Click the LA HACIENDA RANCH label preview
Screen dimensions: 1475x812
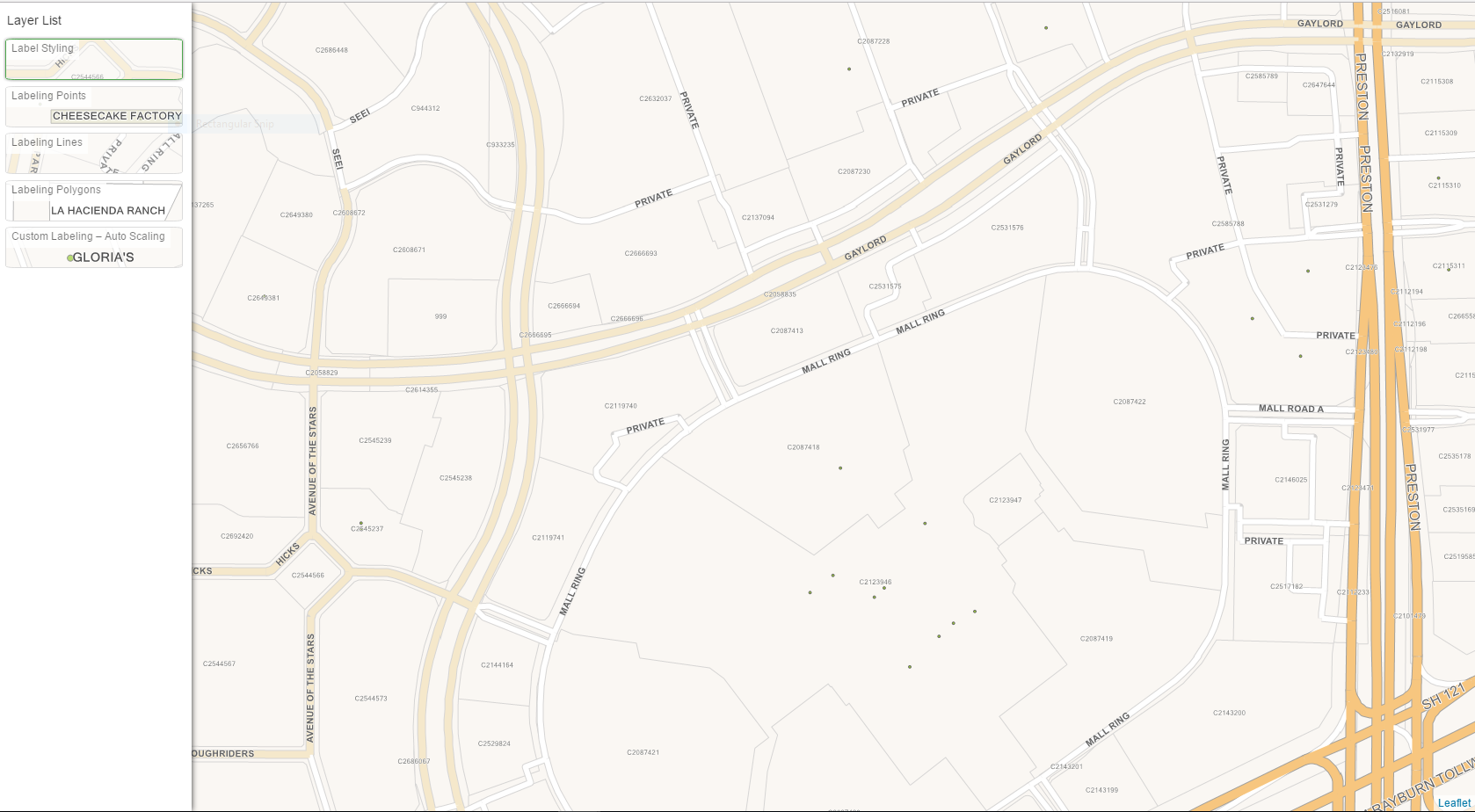[x=108, y=211]
